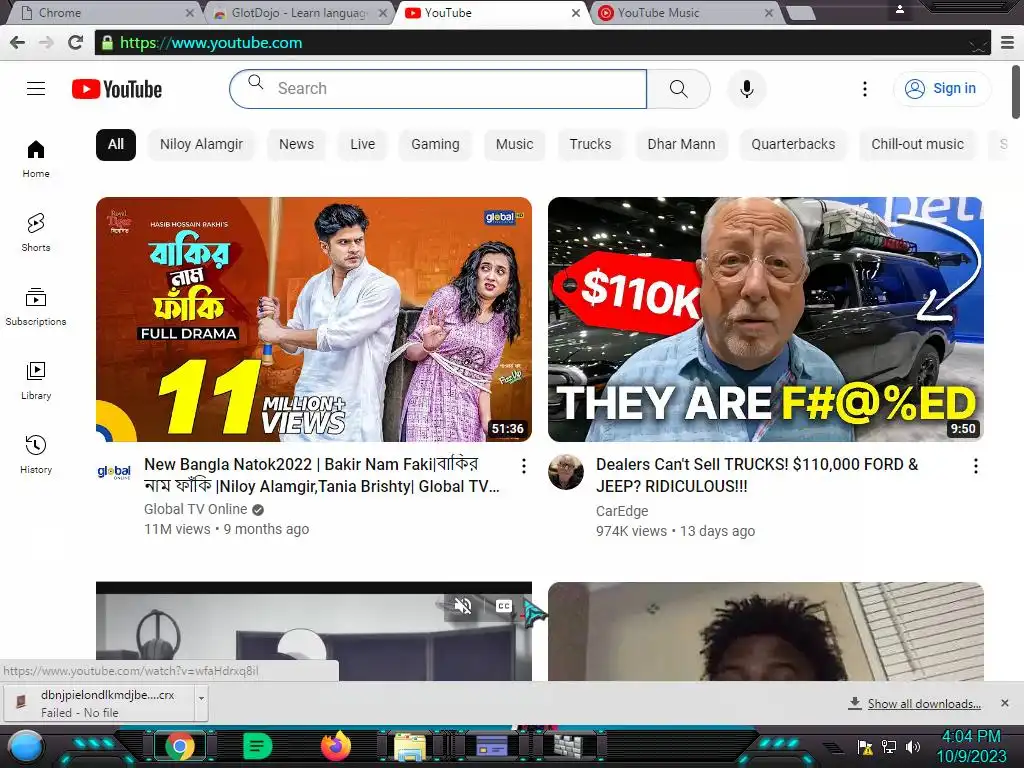This screenshot has width=1024, height=768.
Task: Click Global TV channel avatar
Action: point(114,472)
